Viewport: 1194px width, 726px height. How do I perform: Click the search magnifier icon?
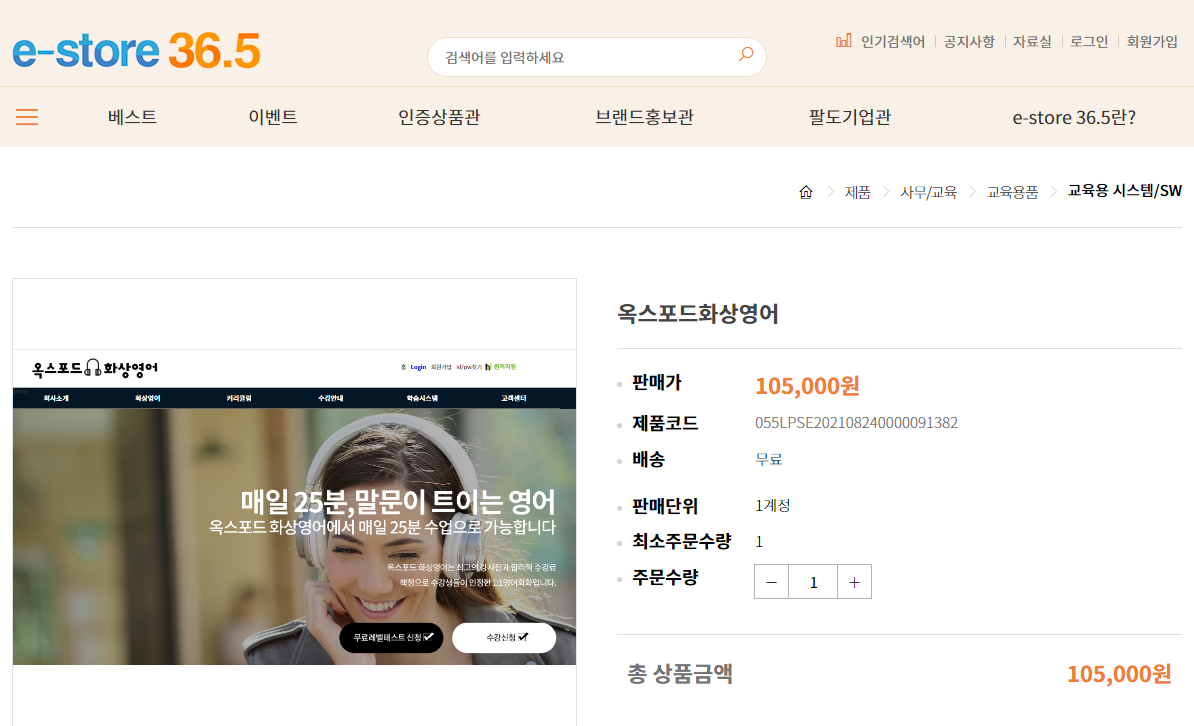click(x=745, y=55)
